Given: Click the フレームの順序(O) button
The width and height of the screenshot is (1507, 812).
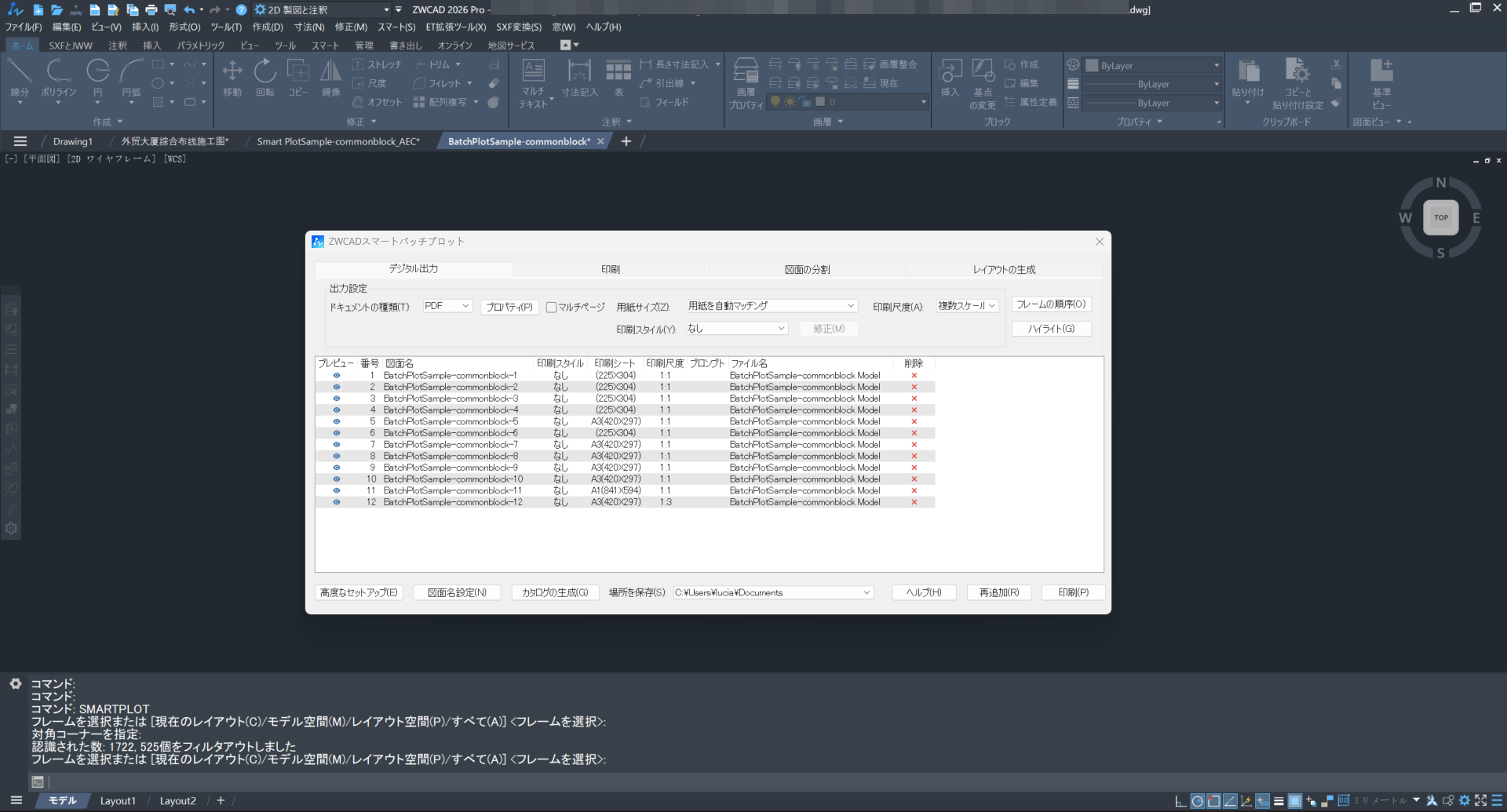Looking at the screenshot, I should 1051,304.
